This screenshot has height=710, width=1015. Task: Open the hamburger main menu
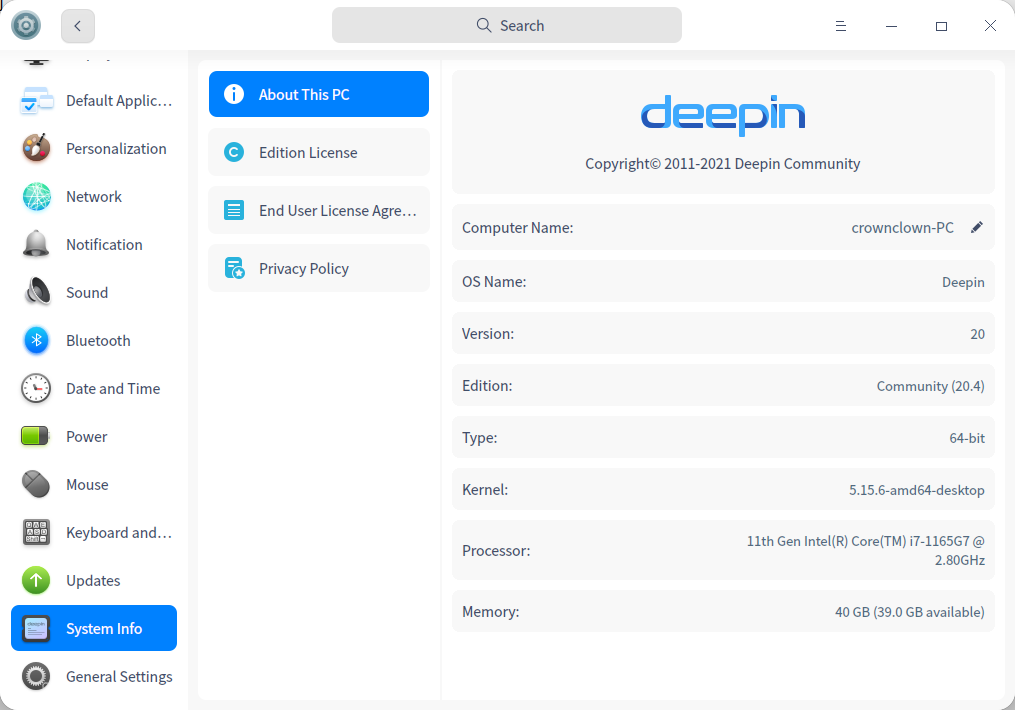pyautogui.click(x=840, y=26)
